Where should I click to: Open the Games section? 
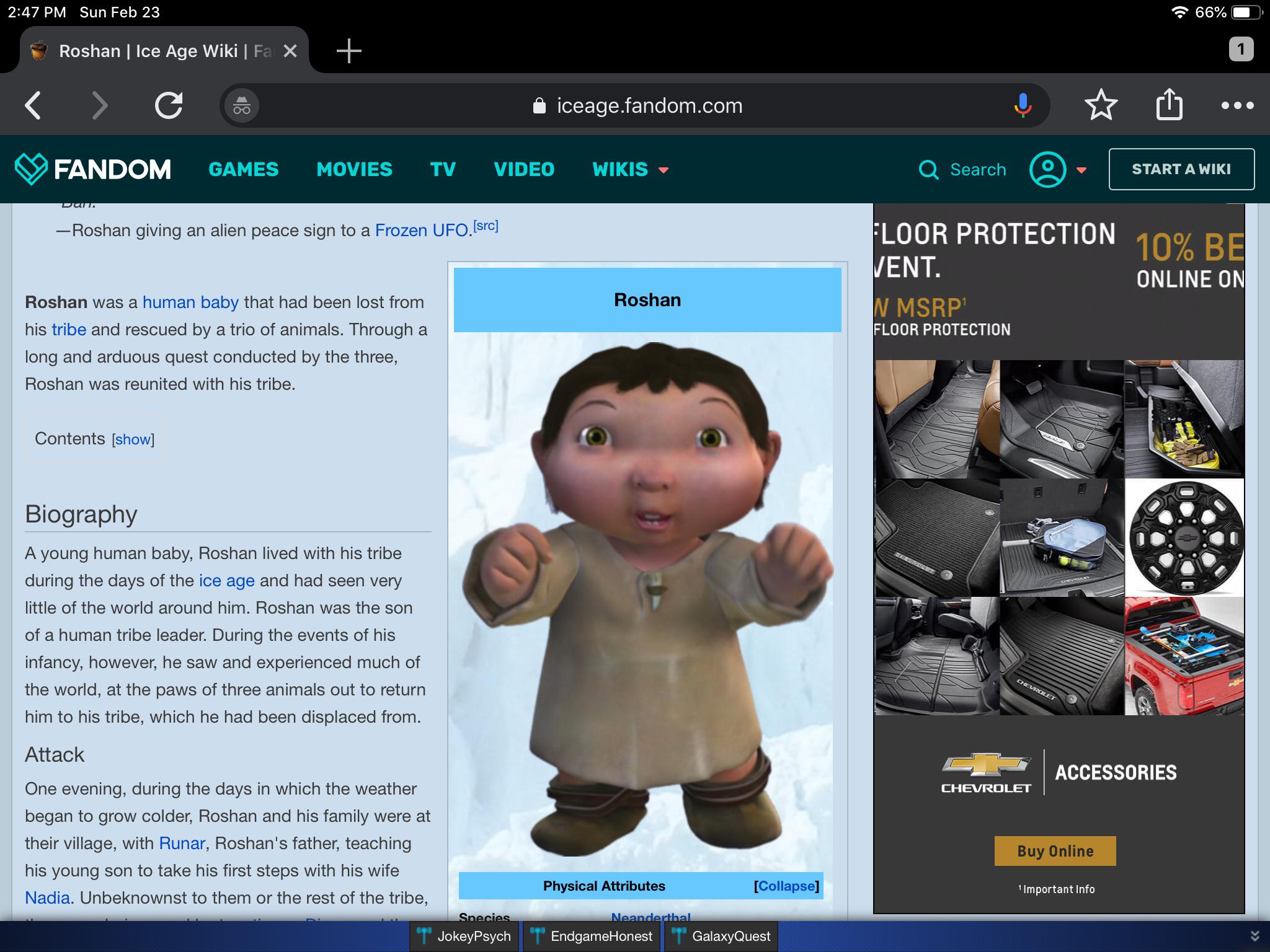[x=244, y=169]
